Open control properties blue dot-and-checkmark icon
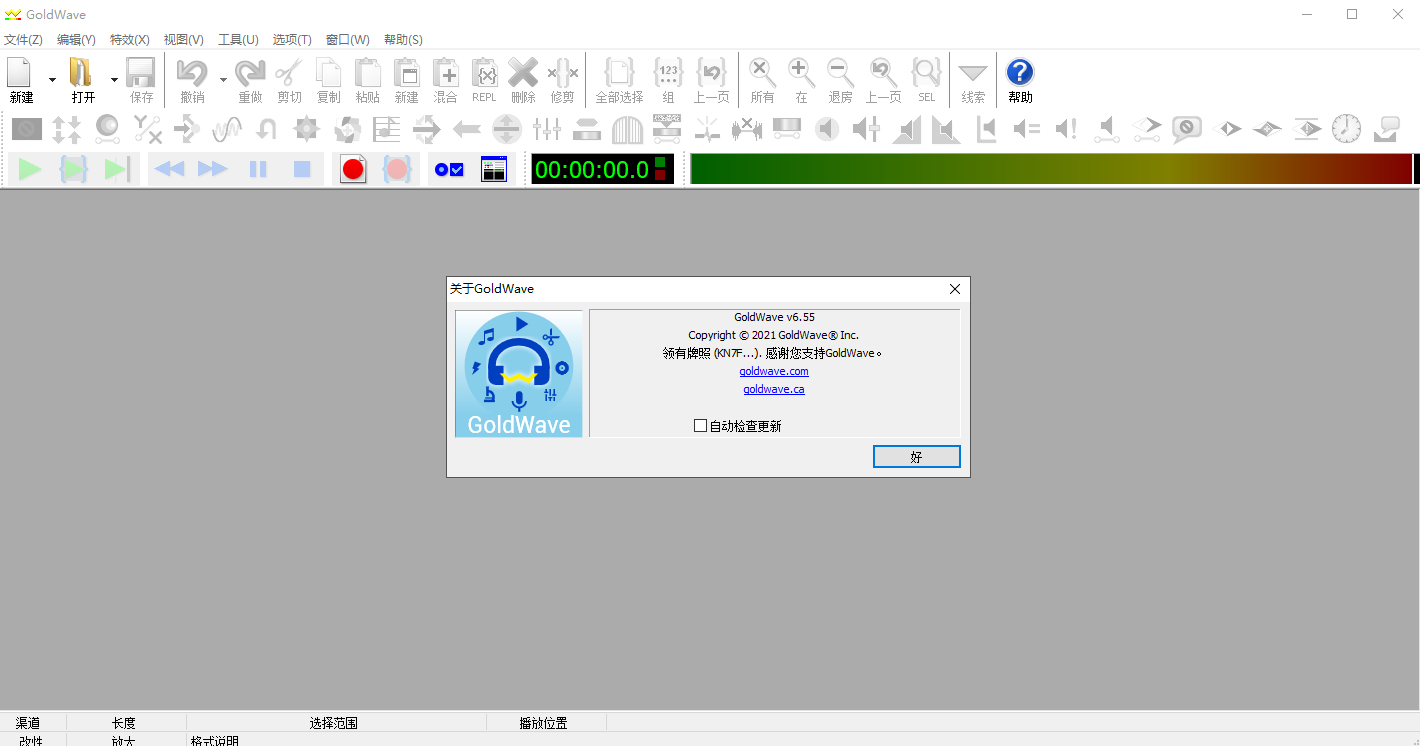Screen dimensions: 1420x746 (449, 169)
